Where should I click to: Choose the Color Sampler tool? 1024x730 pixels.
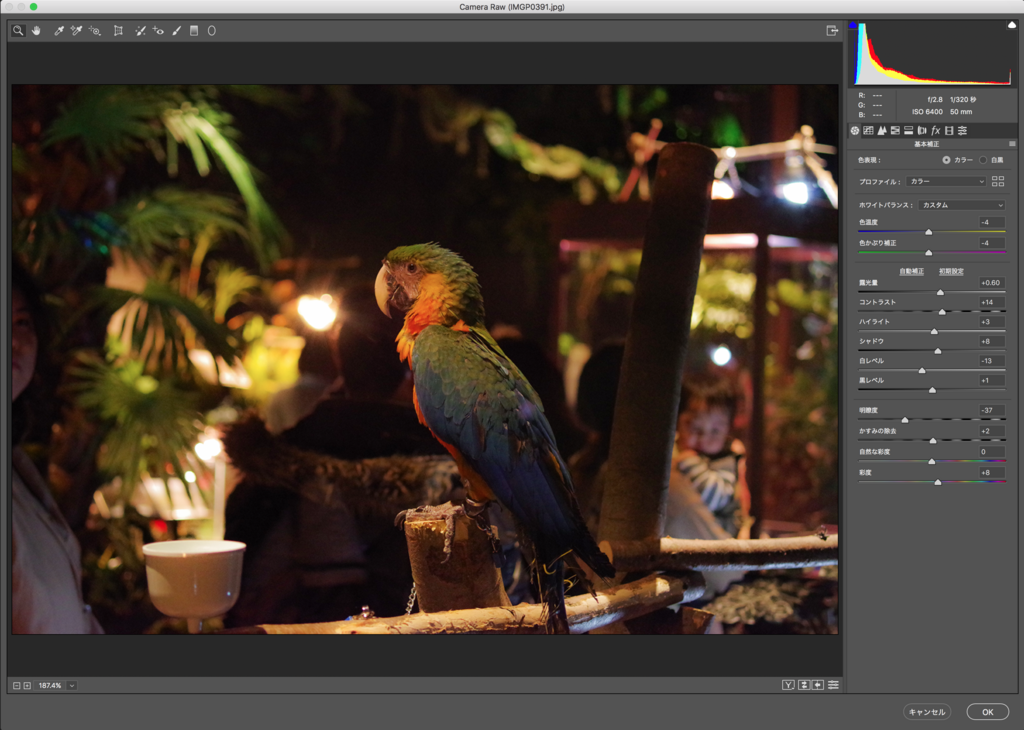point(76,31)
